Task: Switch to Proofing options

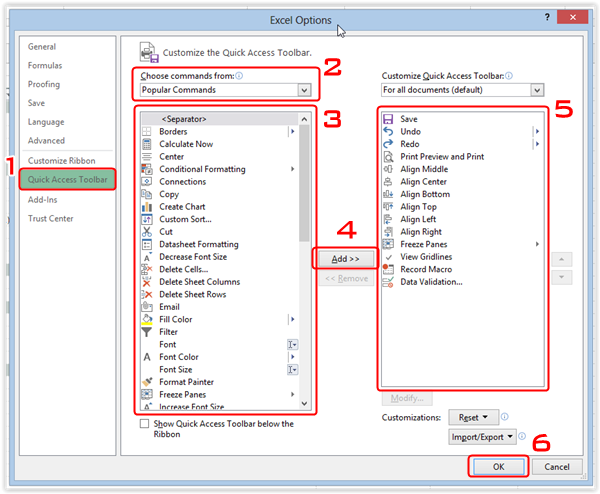Action: click(x=44, y=84)
